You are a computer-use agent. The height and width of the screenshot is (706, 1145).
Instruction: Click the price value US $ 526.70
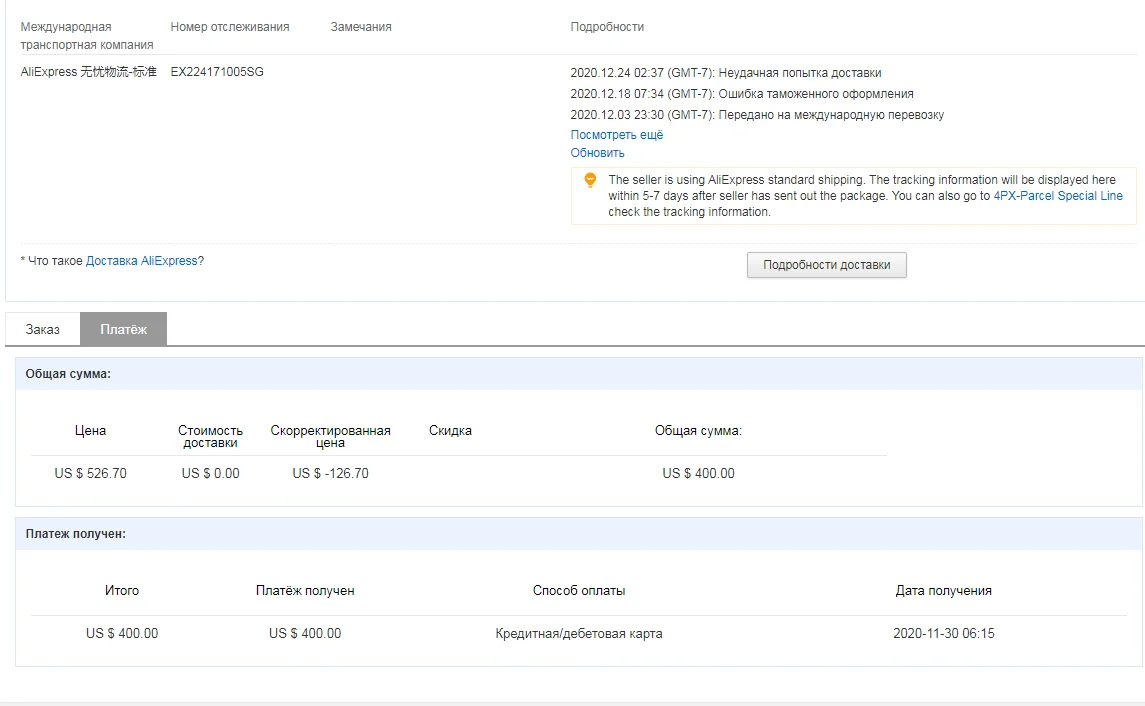[91, 473]
